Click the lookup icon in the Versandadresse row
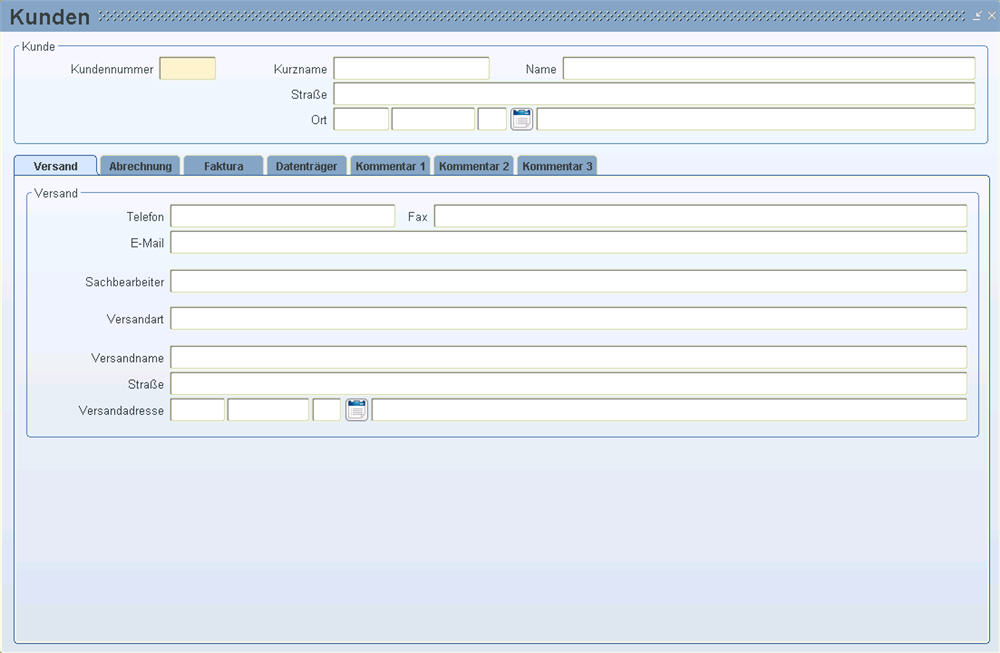The image size is (1000, 653). coord(357,410)
